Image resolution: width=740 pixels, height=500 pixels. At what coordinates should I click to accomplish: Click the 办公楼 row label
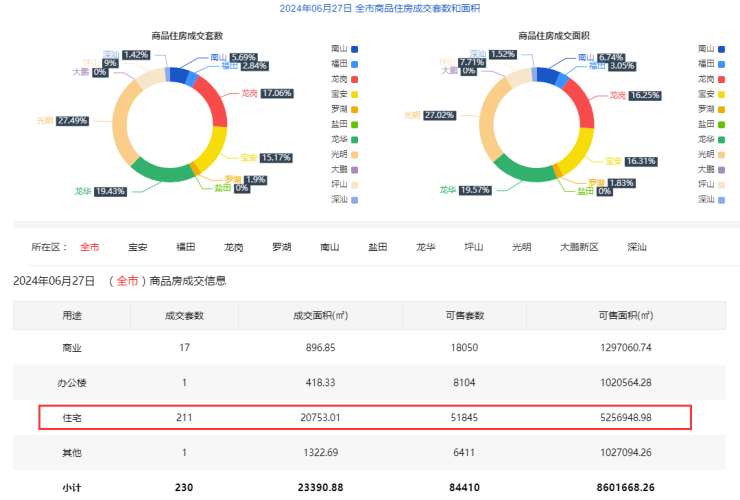pyautogui.click(x=71, y=382)
